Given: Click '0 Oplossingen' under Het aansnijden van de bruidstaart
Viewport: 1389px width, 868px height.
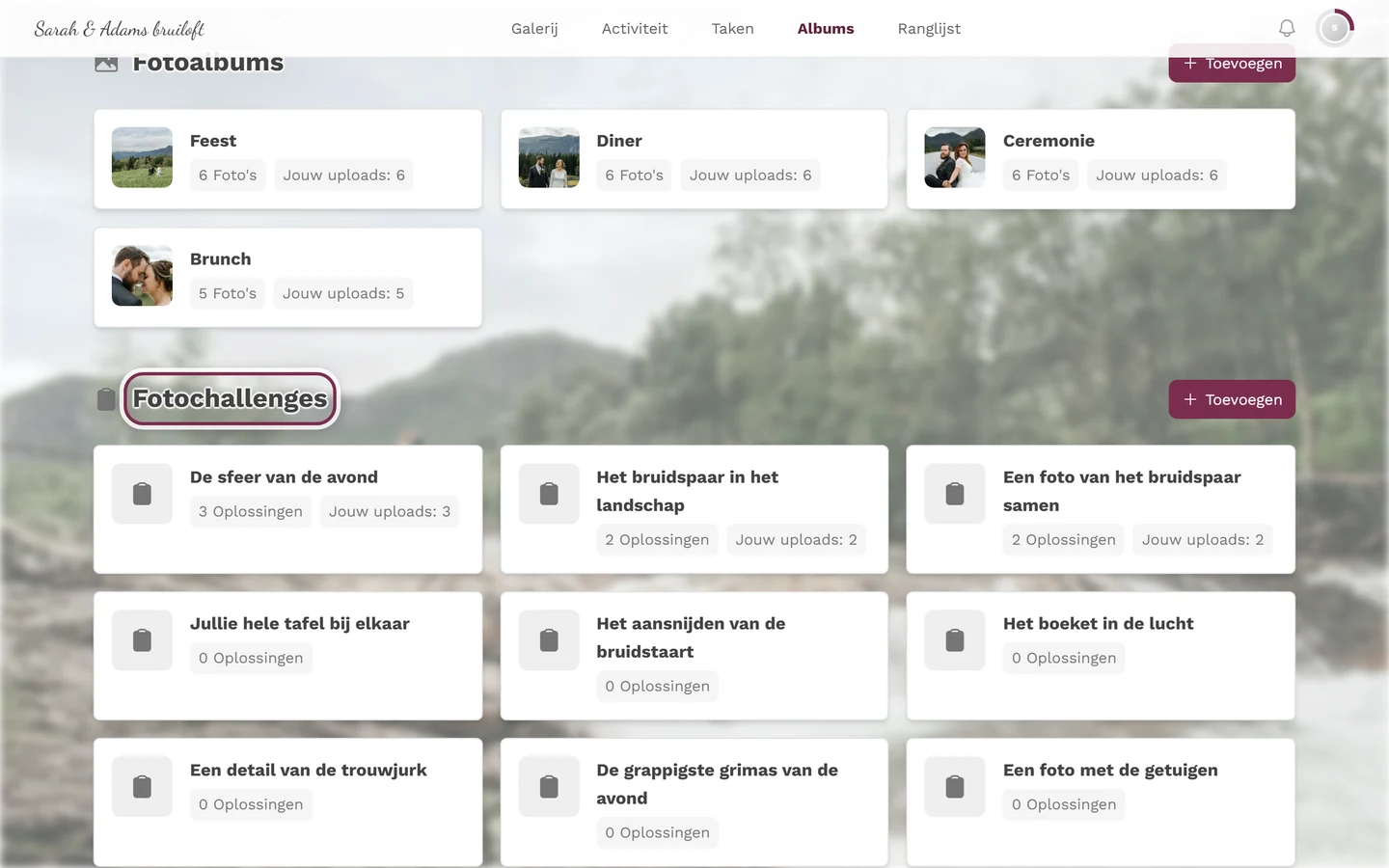Looking at the screenshot, I should [x=658, y=686].
